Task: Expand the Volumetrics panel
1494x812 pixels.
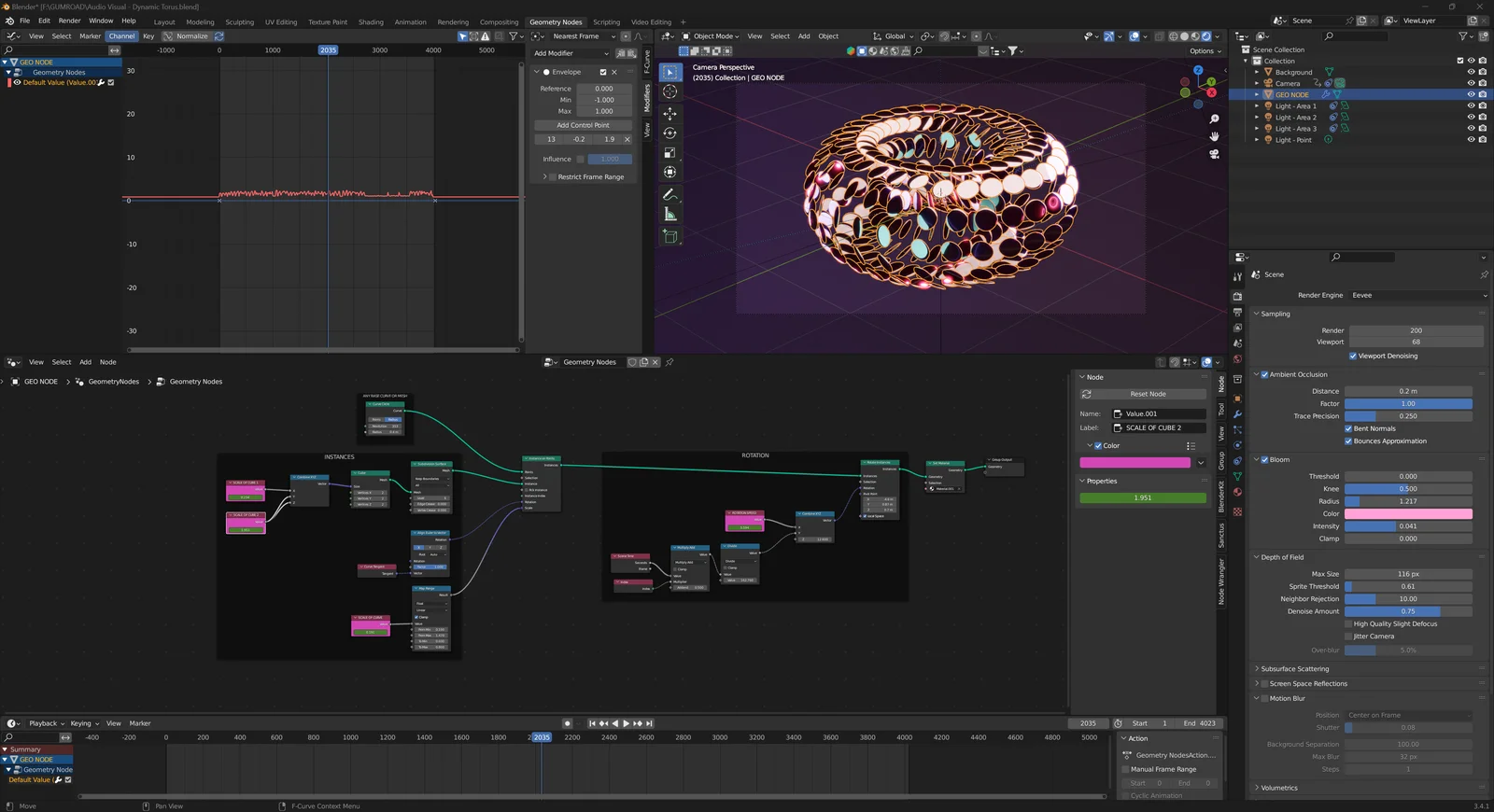Action: [x=1278, y=788]
